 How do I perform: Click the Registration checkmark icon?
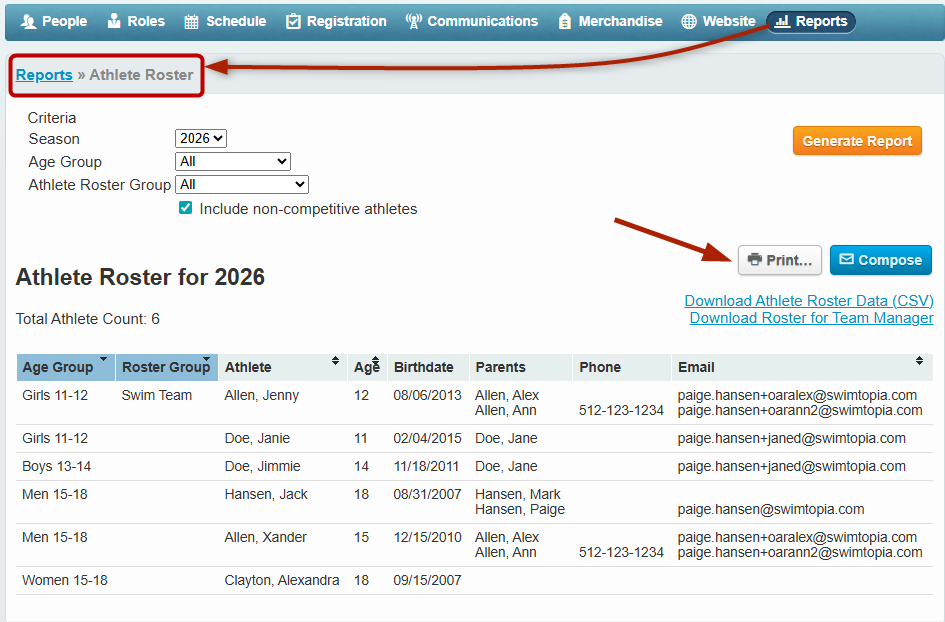tap(293, 21)
